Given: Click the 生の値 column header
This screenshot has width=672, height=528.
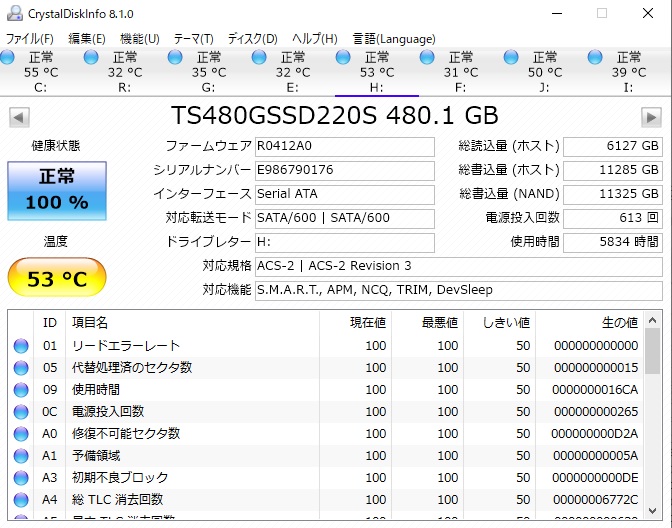Looking at the screenshot, I should 589,323.
